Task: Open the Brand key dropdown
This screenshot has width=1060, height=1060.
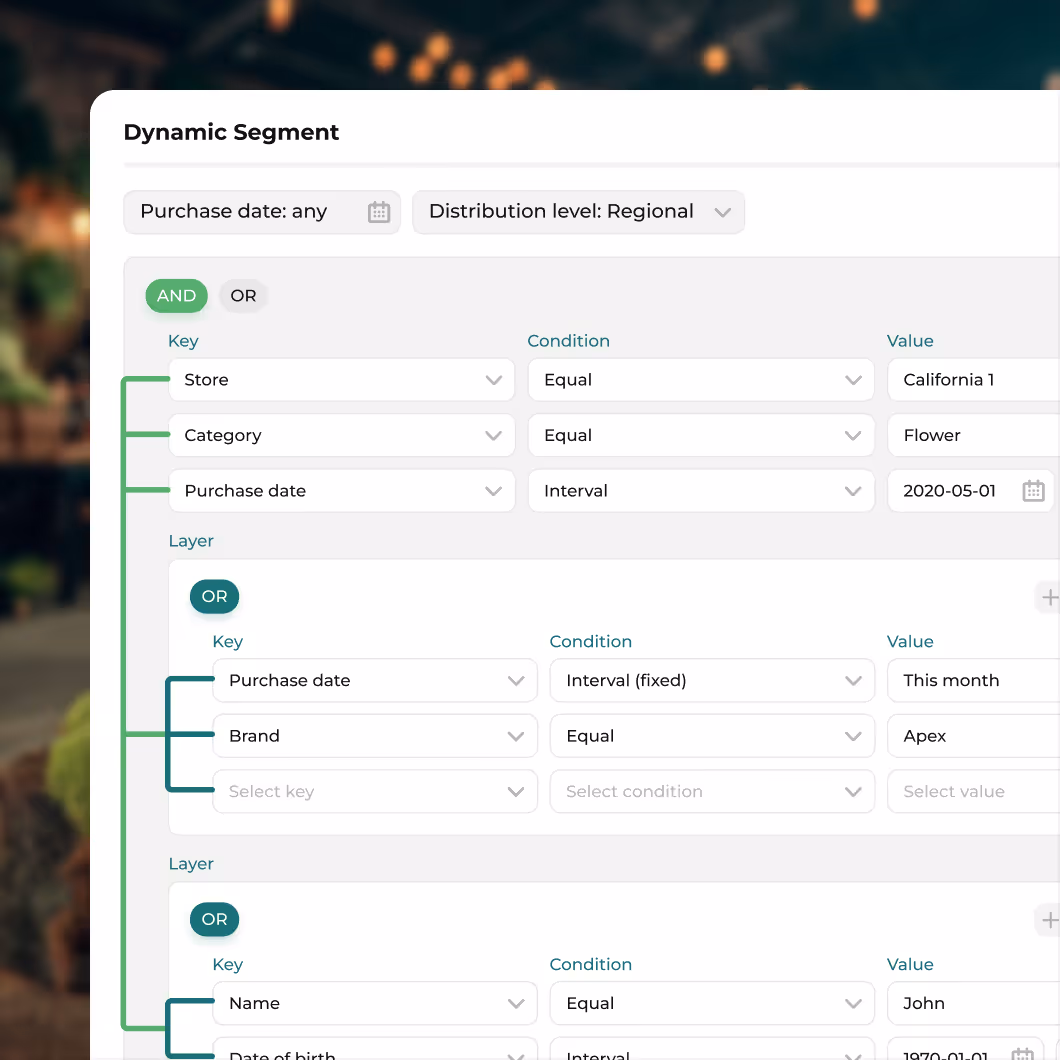Action: [x=375, y=736]
